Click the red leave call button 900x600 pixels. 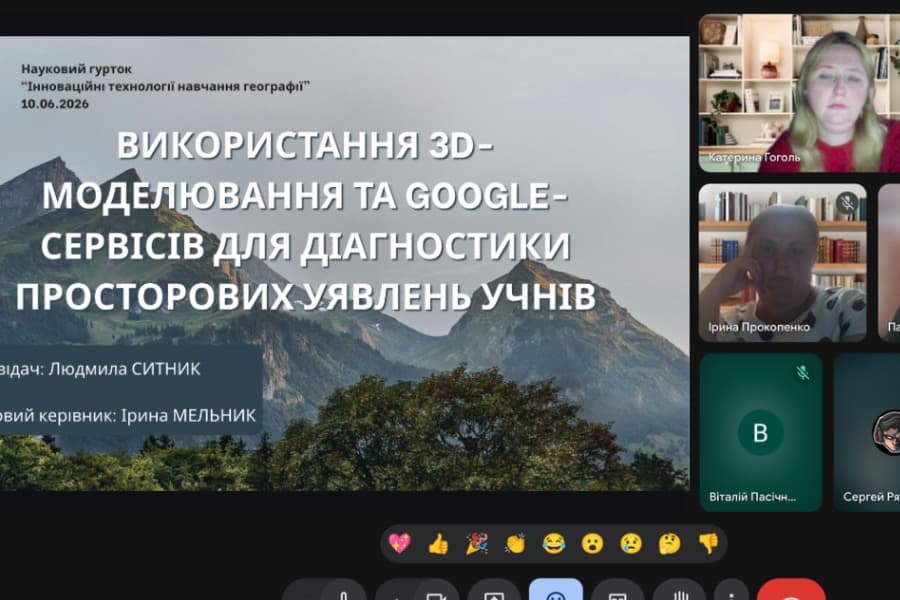click(792, 590)
